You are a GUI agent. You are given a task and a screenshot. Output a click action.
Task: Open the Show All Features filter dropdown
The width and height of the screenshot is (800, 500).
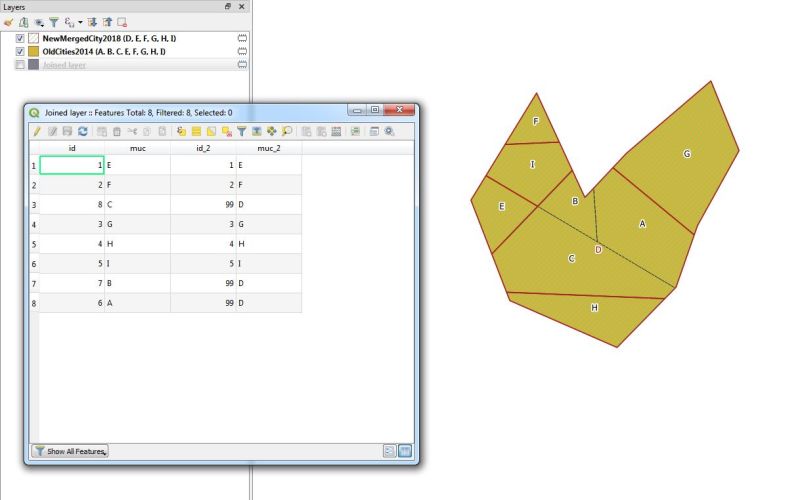click(x=70, y=451)
